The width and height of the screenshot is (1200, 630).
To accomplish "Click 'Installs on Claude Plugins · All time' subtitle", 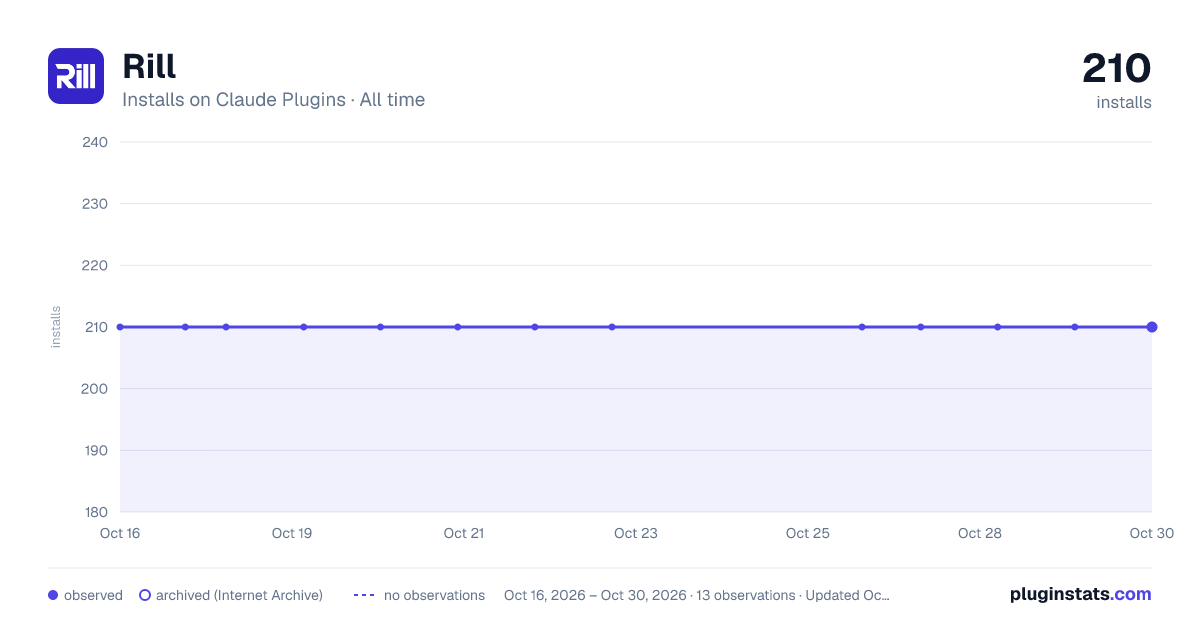I will [273, 100].
